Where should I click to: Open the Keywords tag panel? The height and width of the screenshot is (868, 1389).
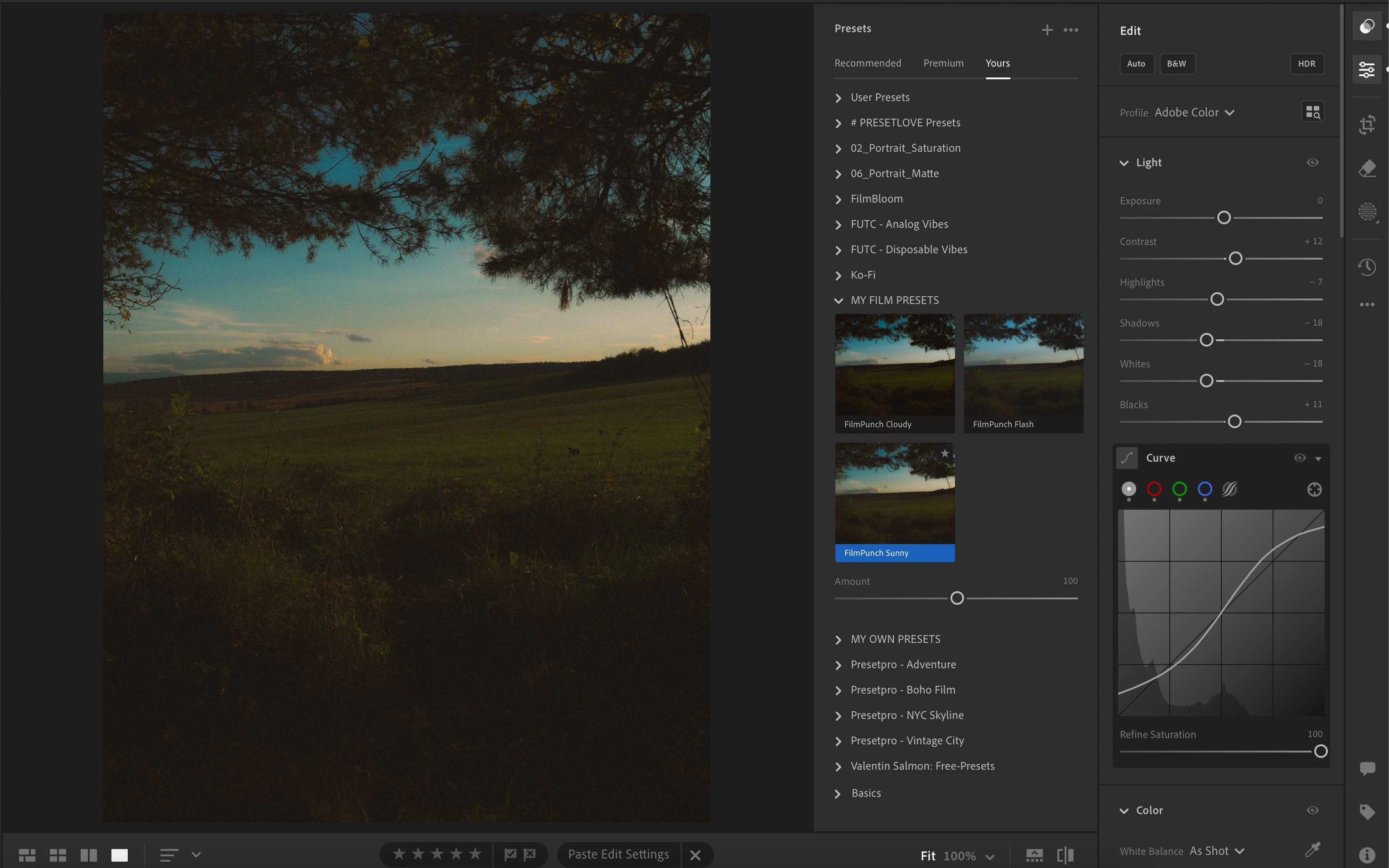click(1367, 812)
